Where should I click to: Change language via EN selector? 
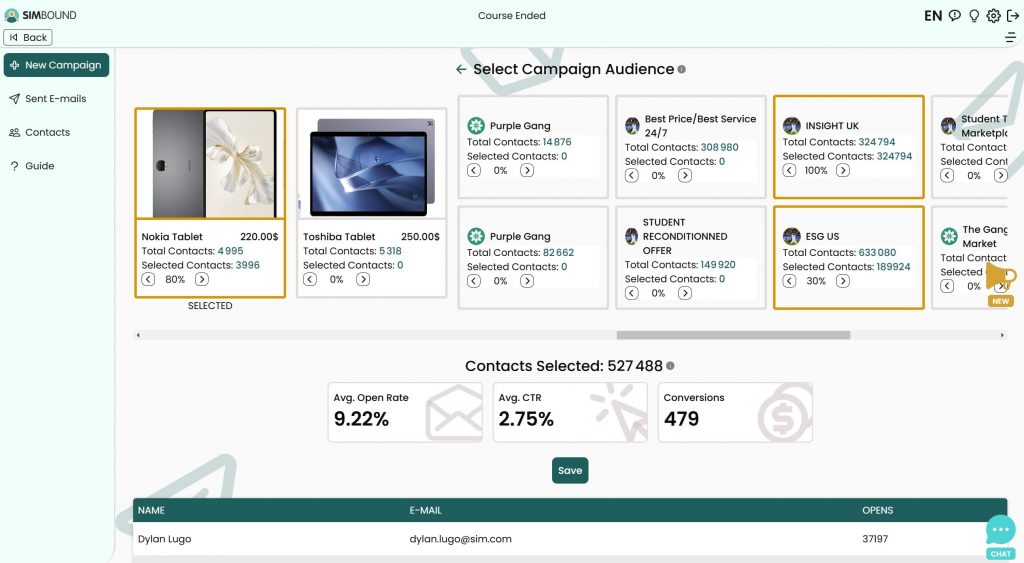pos(933,16)
